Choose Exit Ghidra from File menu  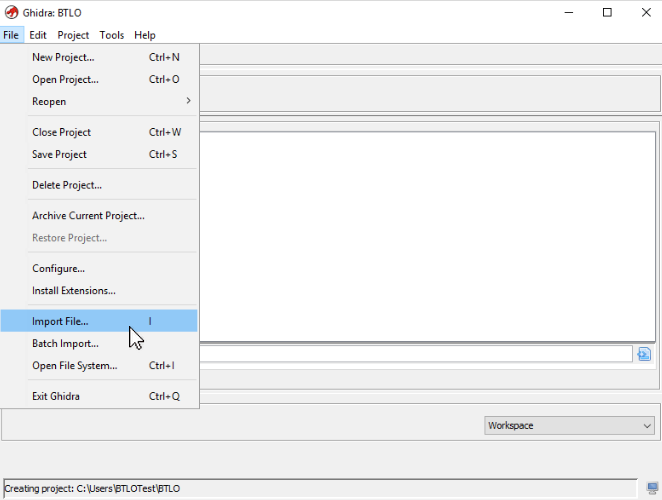tap(99, 396)
